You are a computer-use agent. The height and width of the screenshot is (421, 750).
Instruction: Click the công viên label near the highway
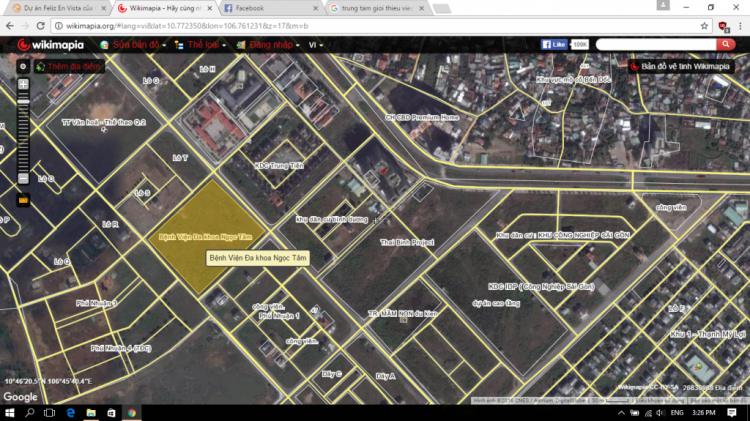(671, 208)
